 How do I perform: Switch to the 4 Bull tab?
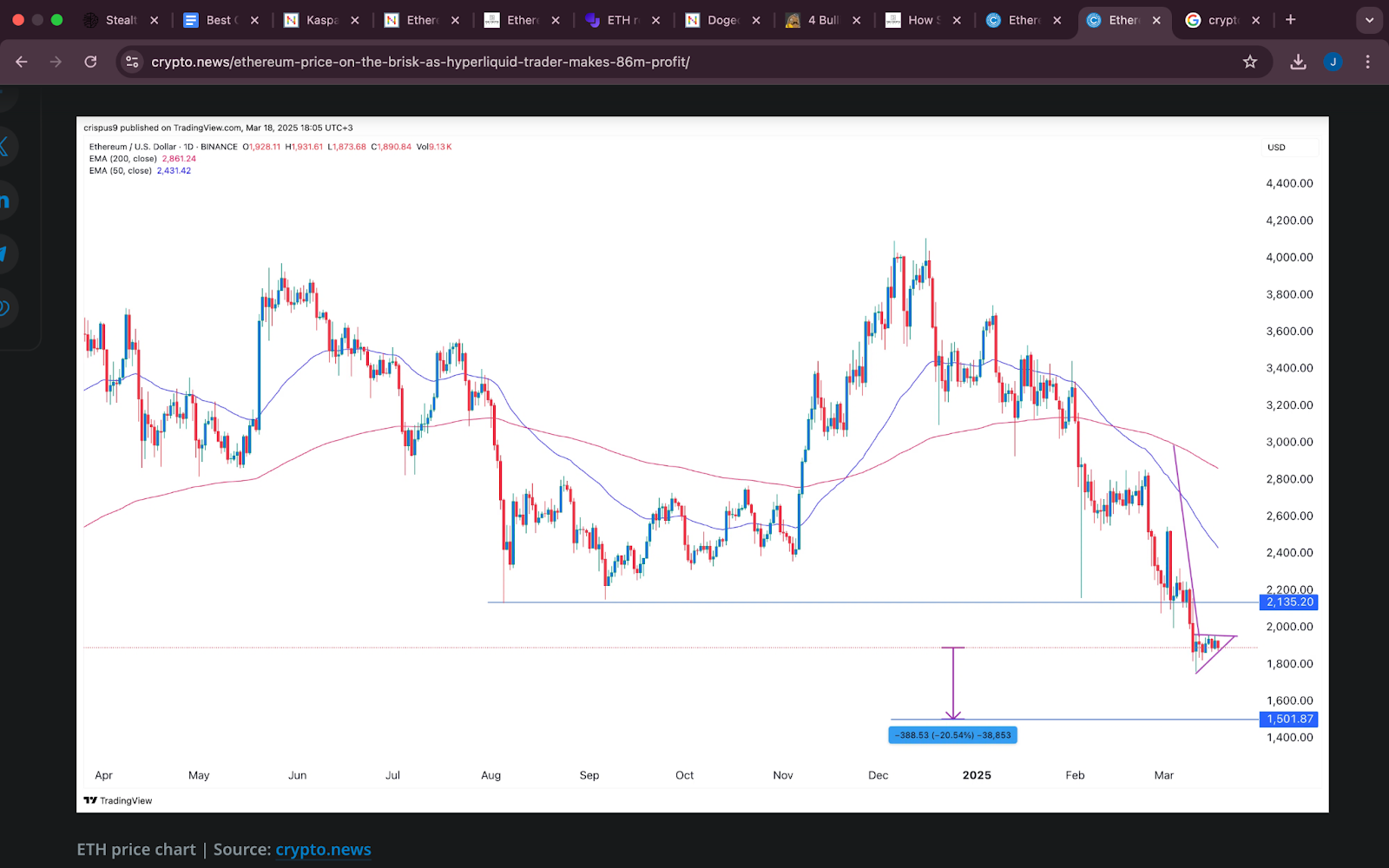(821, 20)
